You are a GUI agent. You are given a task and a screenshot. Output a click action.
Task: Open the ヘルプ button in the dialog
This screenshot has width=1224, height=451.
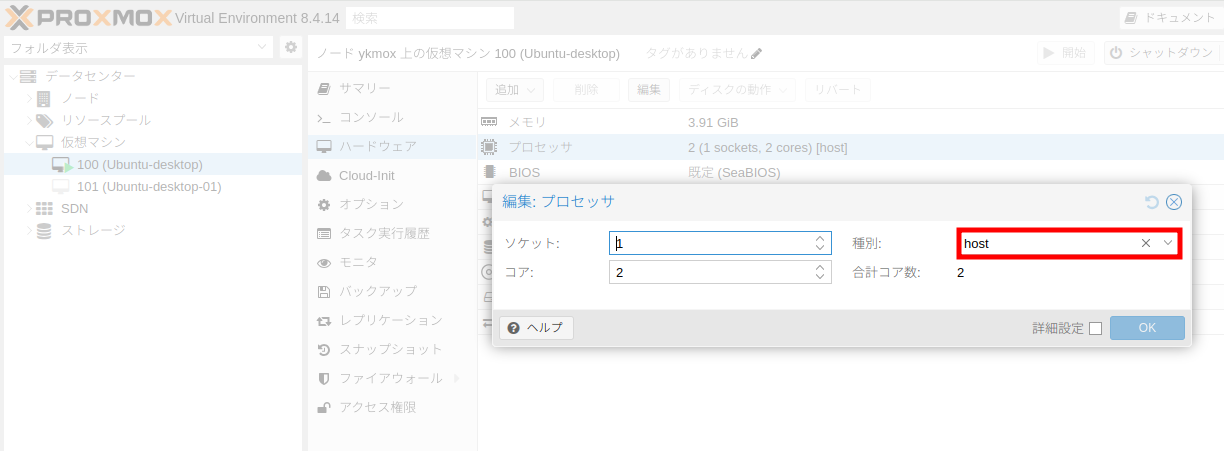pyautogui.click(x=536, y=328)
